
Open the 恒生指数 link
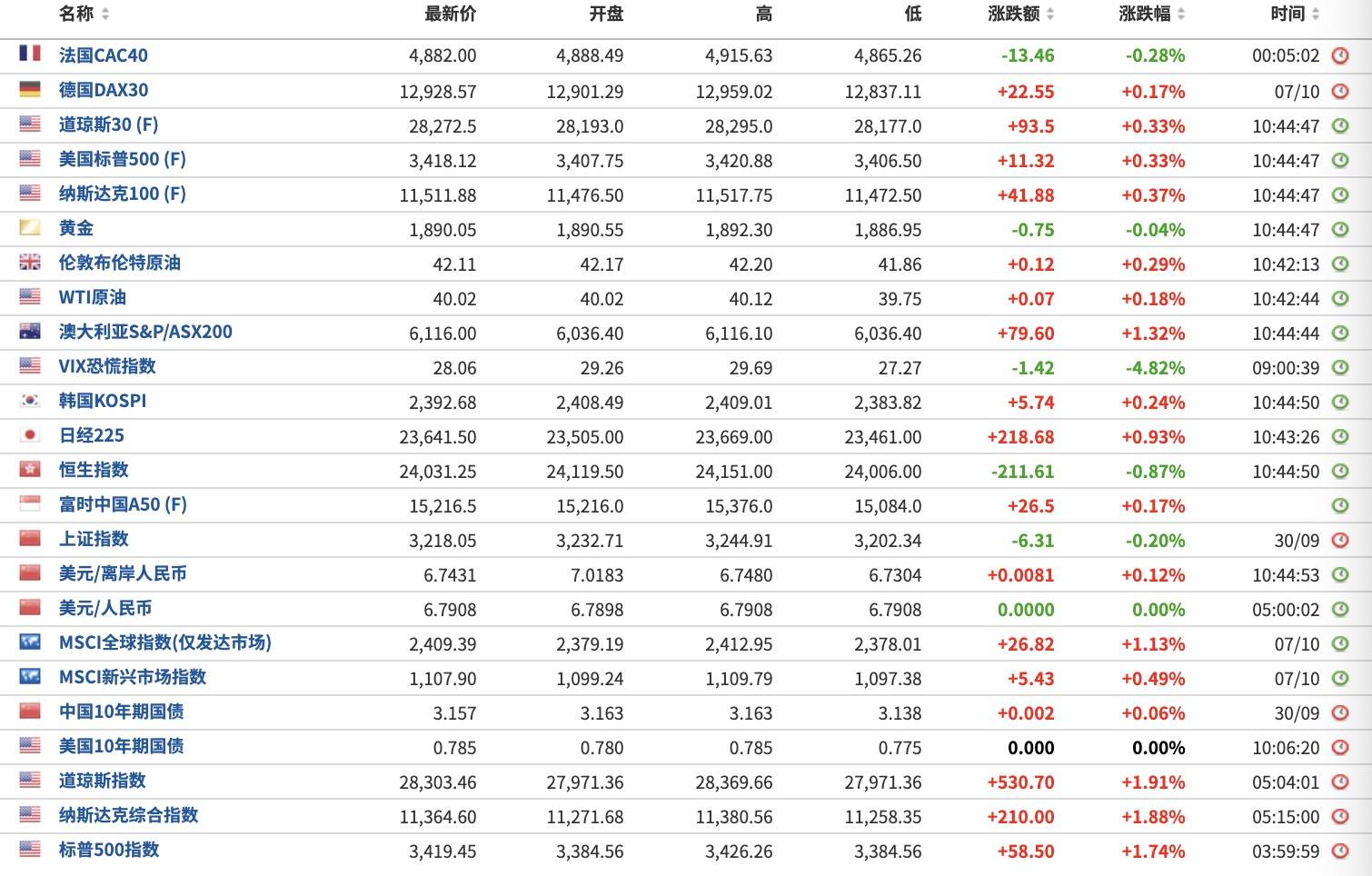click(x=94, y=470)
